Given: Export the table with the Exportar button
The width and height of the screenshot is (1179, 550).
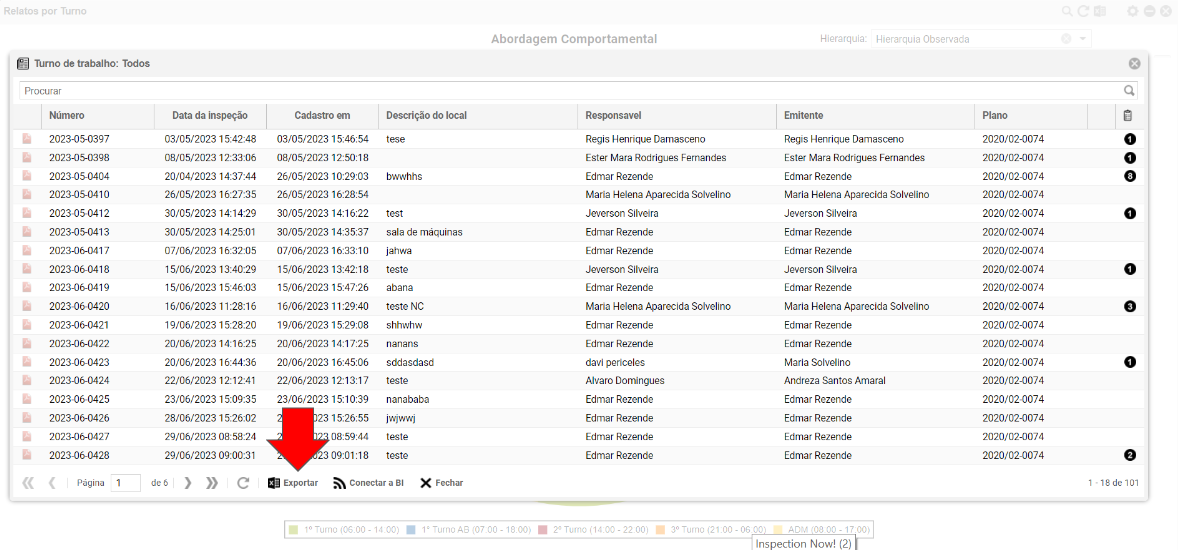Looking at the screenshot, I should [293, 483].
